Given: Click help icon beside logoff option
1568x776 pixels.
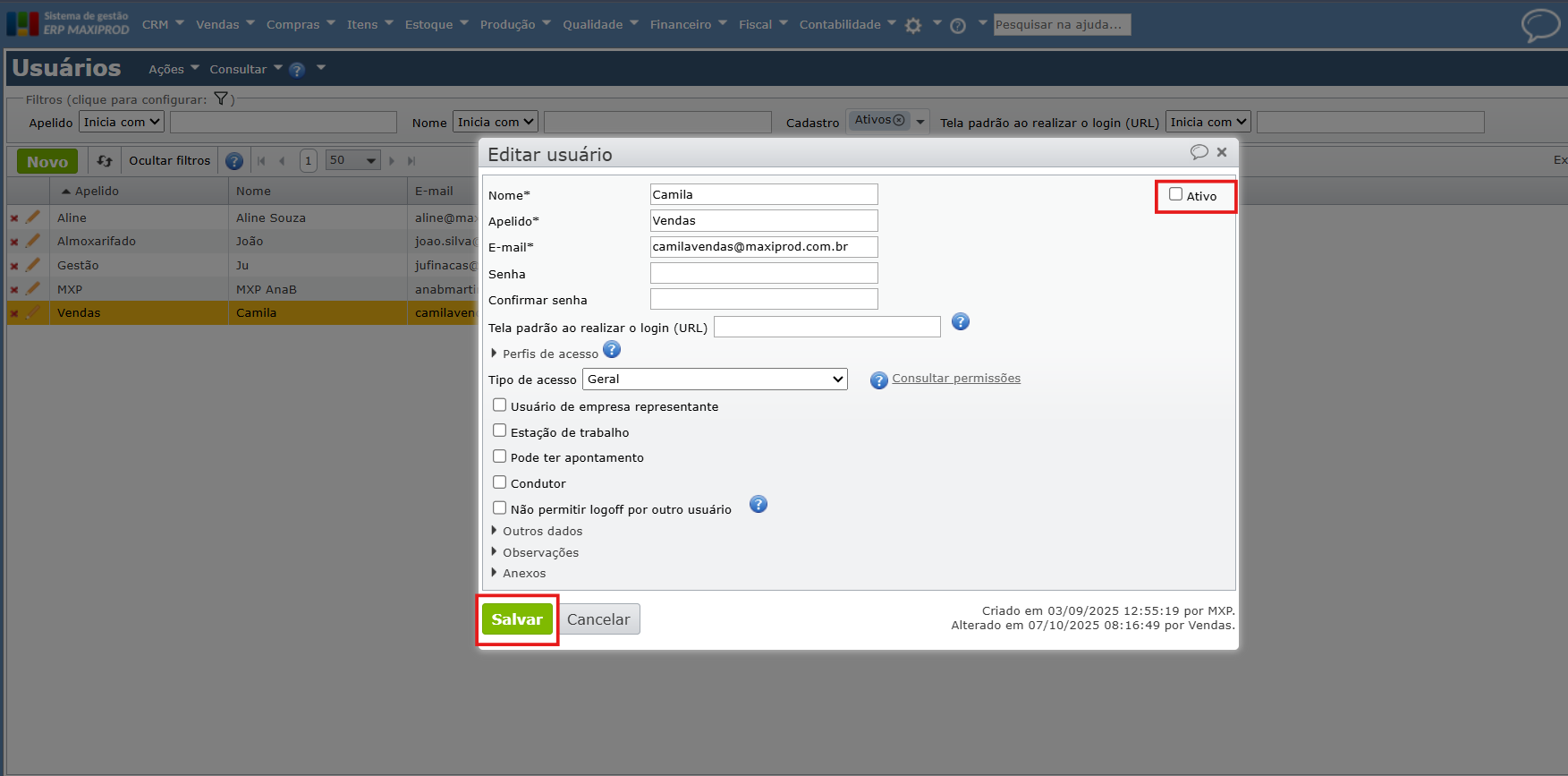Looking at the screenshot, I should coord(759,505).
